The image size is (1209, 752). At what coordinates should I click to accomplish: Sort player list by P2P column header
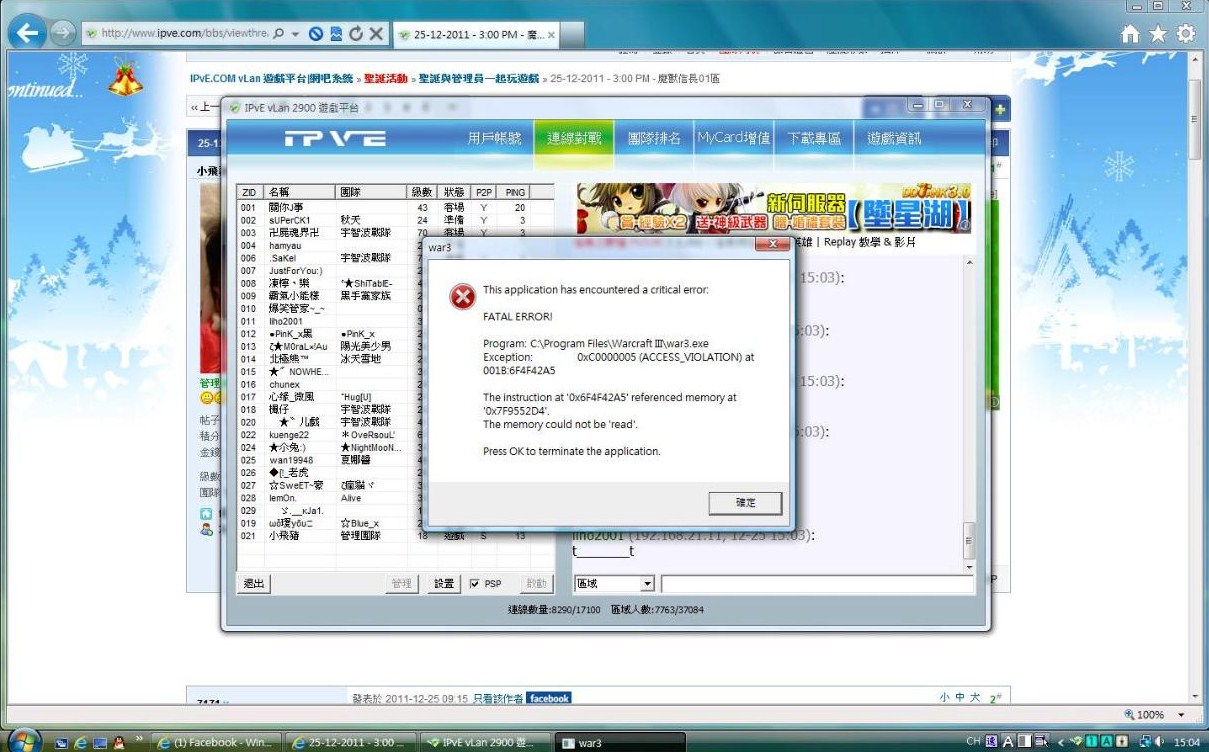point(483,192)
